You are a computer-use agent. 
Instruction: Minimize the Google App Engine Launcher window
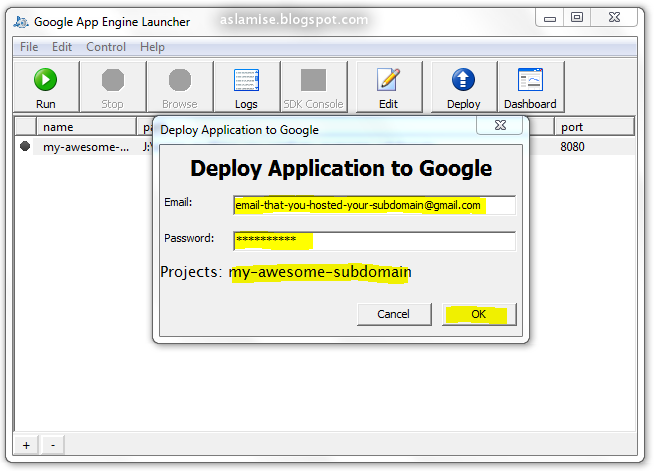pos(550,18)
